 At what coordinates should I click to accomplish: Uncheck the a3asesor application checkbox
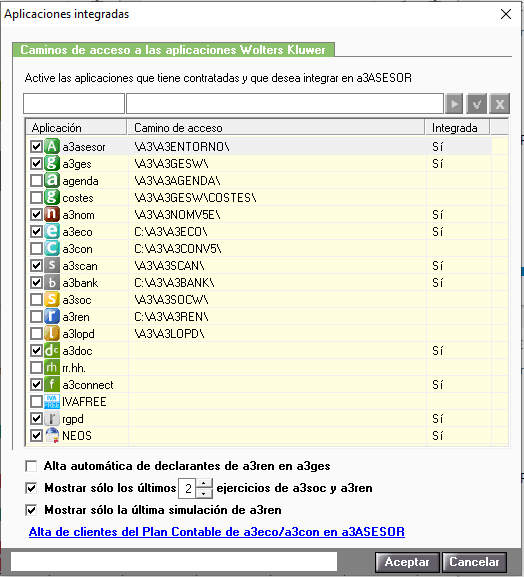coord(36,146)
